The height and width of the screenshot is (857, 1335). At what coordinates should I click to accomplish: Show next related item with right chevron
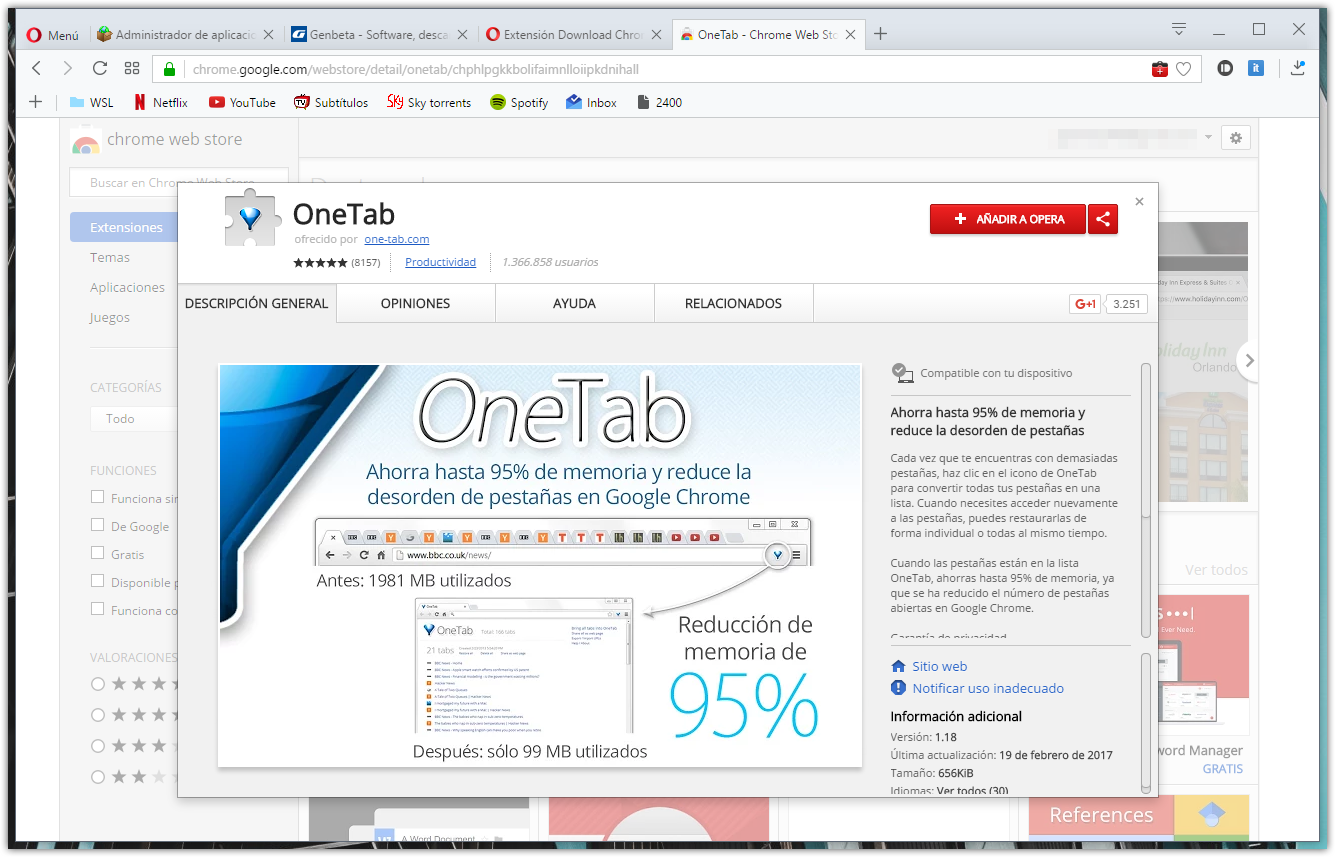[x=1248, y=361]
